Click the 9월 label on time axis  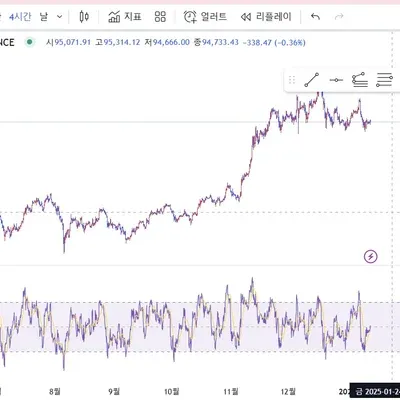(114, 391)
